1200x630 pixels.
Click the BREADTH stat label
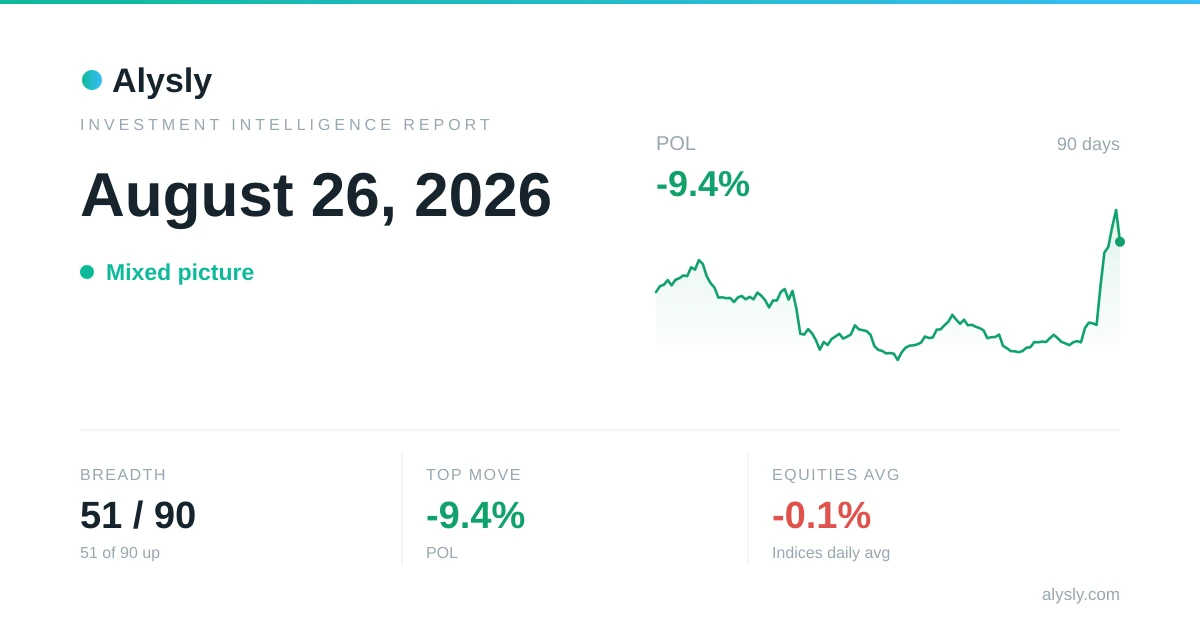(x=123, y=475)
